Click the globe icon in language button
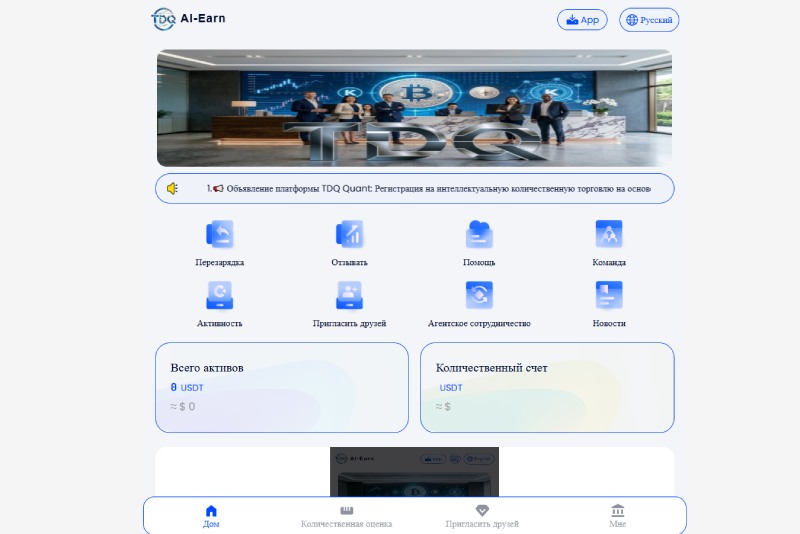800x534 pixels. (632, 20)
